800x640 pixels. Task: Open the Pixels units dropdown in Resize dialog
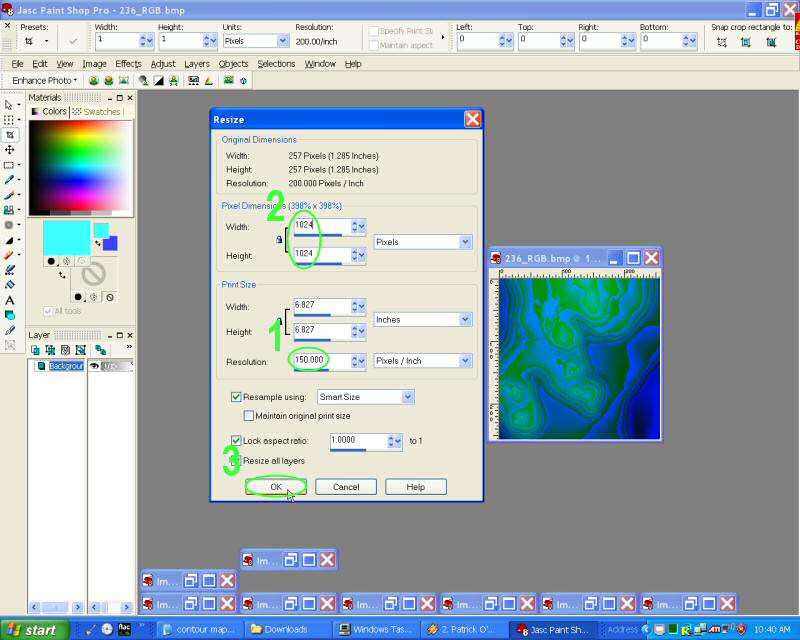point(465,242)
